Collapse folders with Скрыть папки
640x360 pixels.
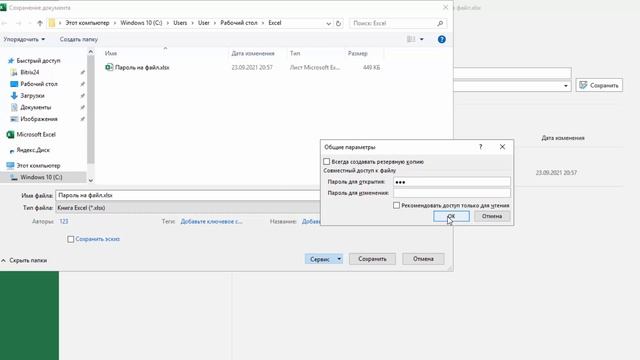24,260
